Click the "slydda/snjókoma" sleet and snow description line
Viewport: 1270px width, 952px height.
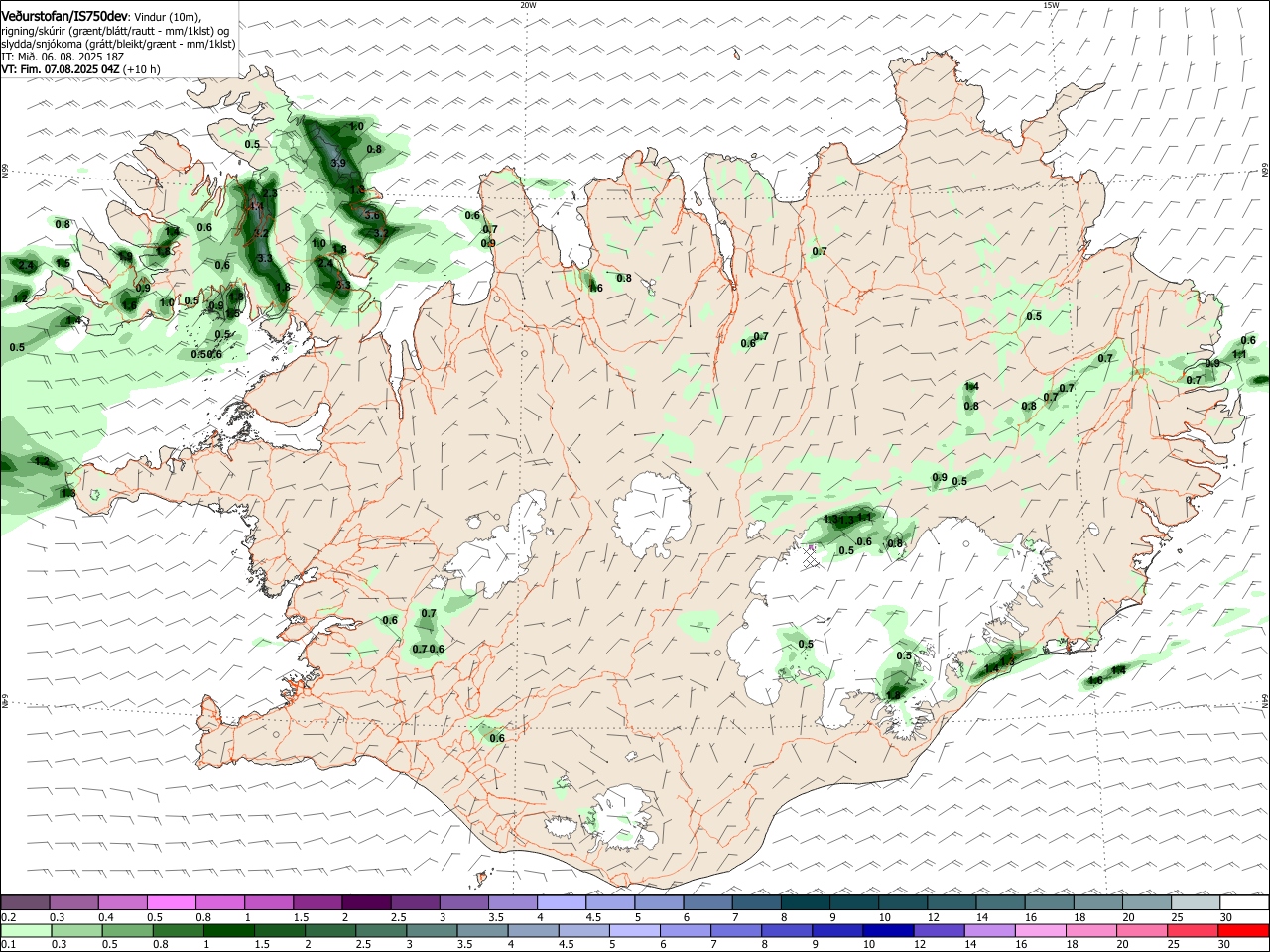[x=118, y=44]
